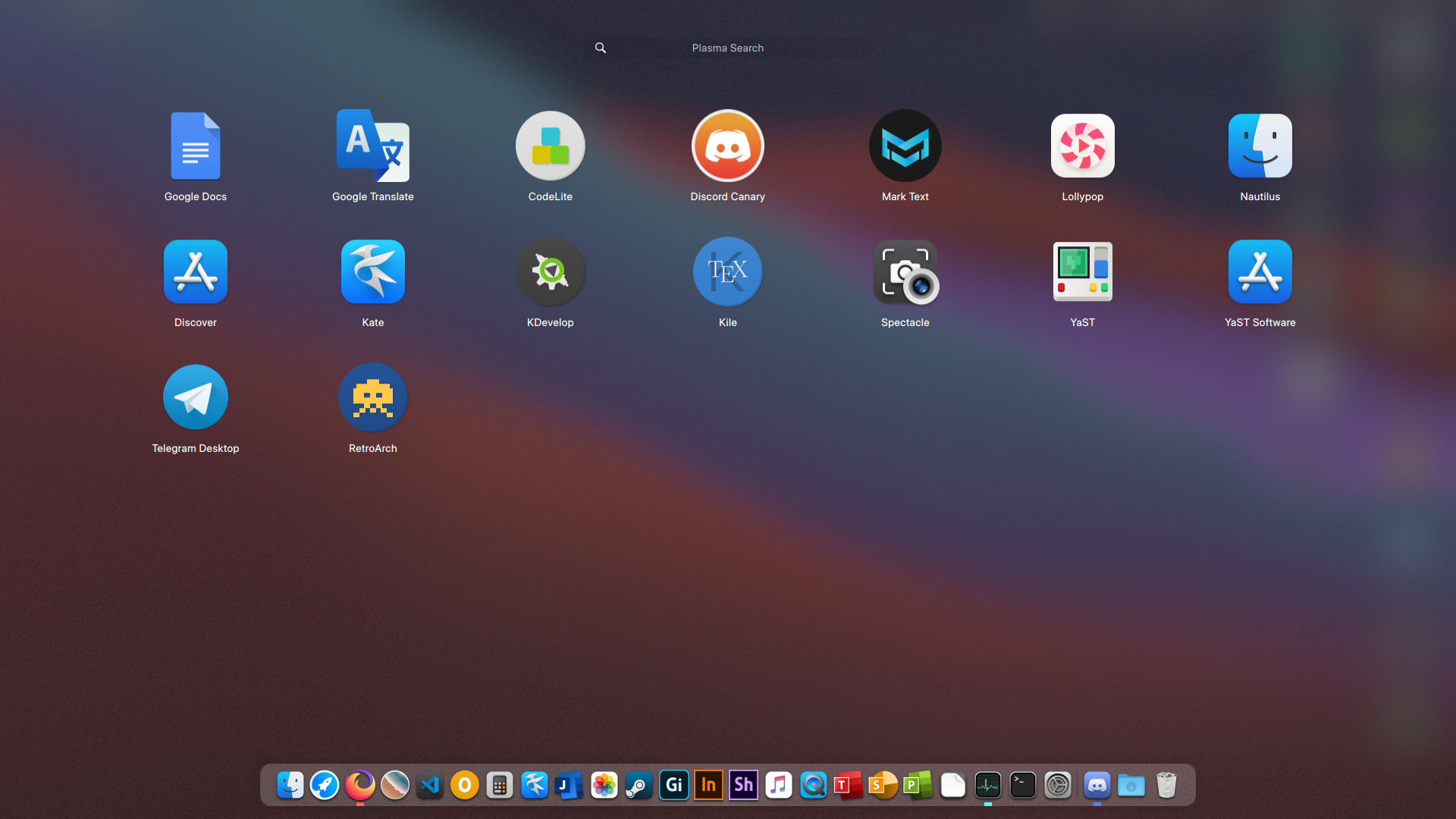Open the Google Docs app
Viewport: 1456px width, 819px height.
tap(196, 146)
